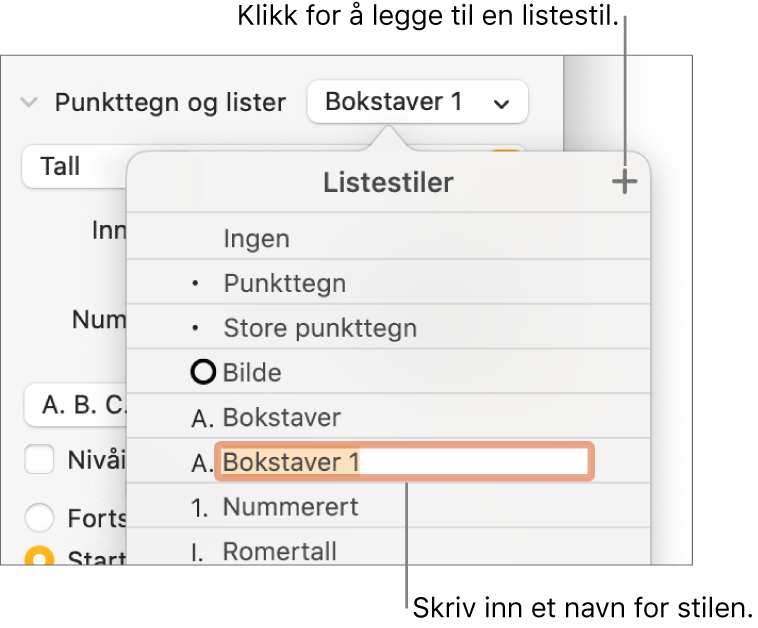Select the Bokstaver list style
Screen dimensions: 758x628
pos(388,417)
